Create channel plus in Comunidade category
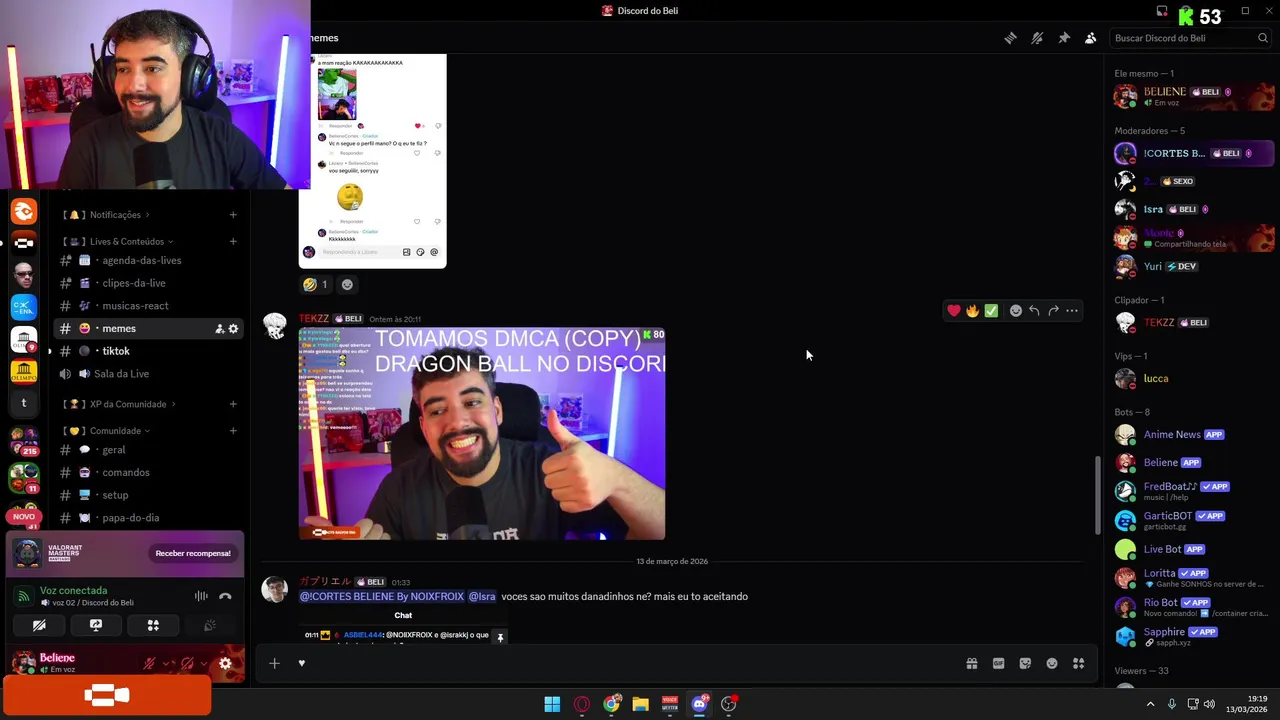 (x=233, y=431)
